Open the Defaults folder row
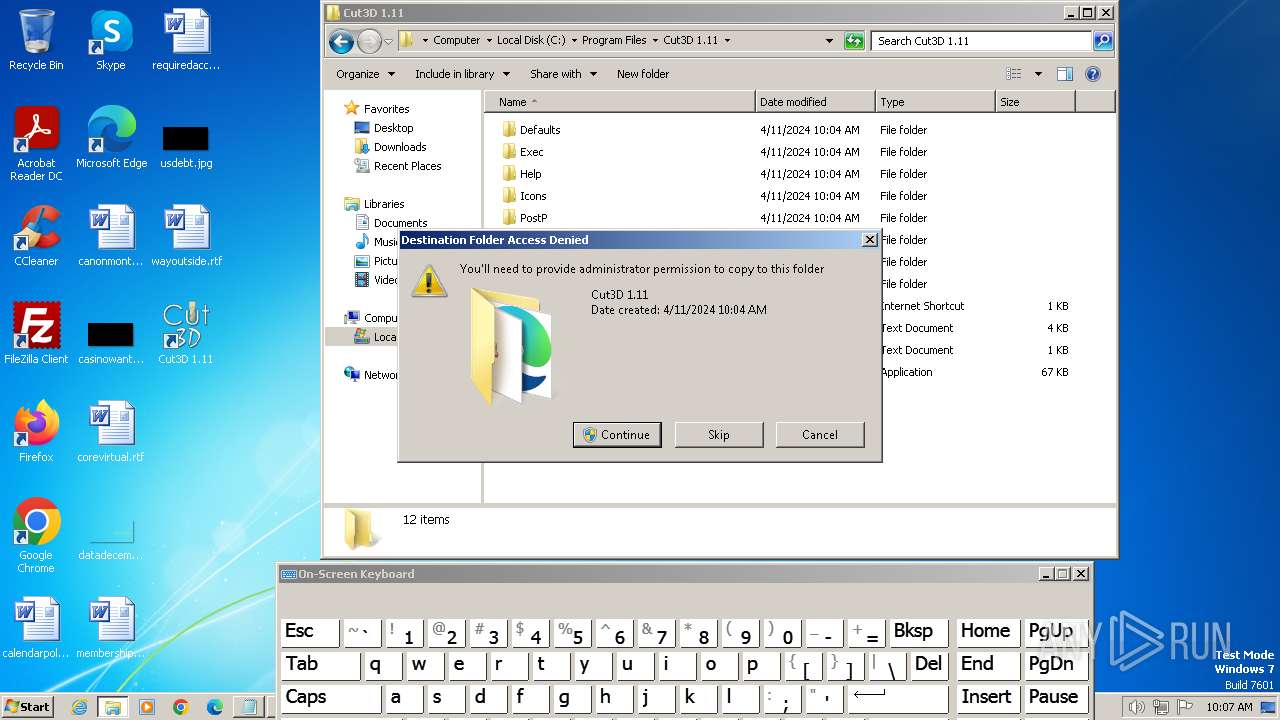 (800, 130)
